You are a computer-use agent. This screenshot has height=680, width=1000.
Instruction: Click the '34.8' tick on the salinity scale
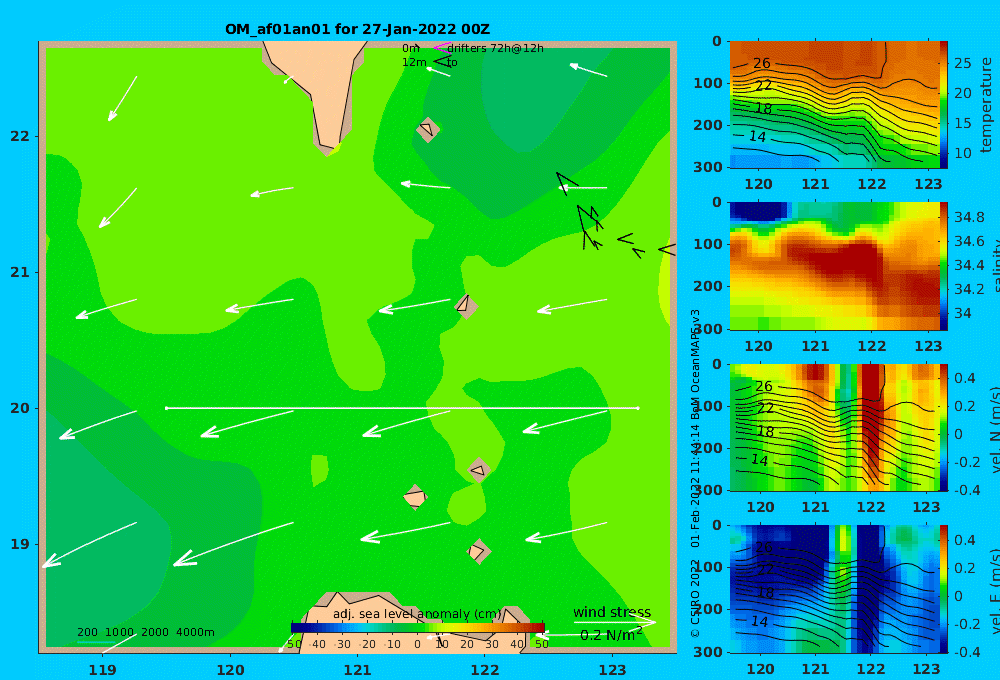(969, 217)
